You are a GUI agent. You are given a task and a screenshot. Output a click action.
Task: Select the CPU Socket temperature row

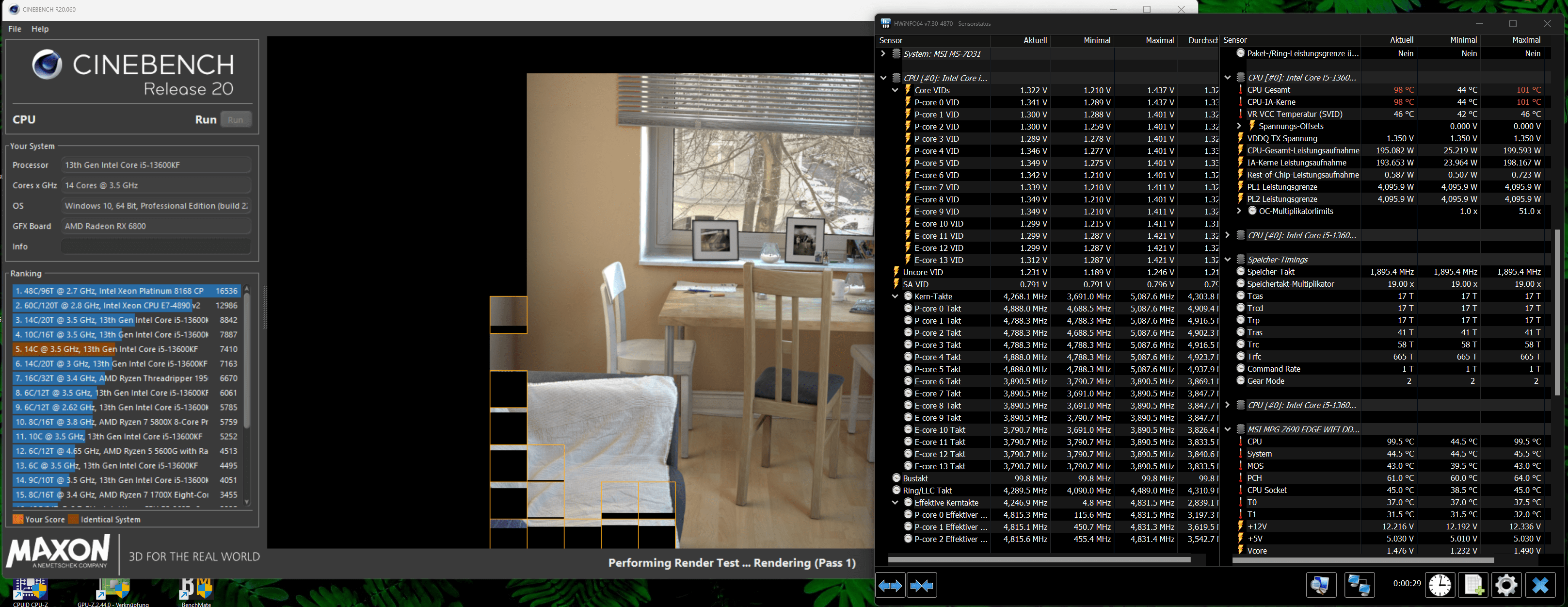click(1387, 490)
